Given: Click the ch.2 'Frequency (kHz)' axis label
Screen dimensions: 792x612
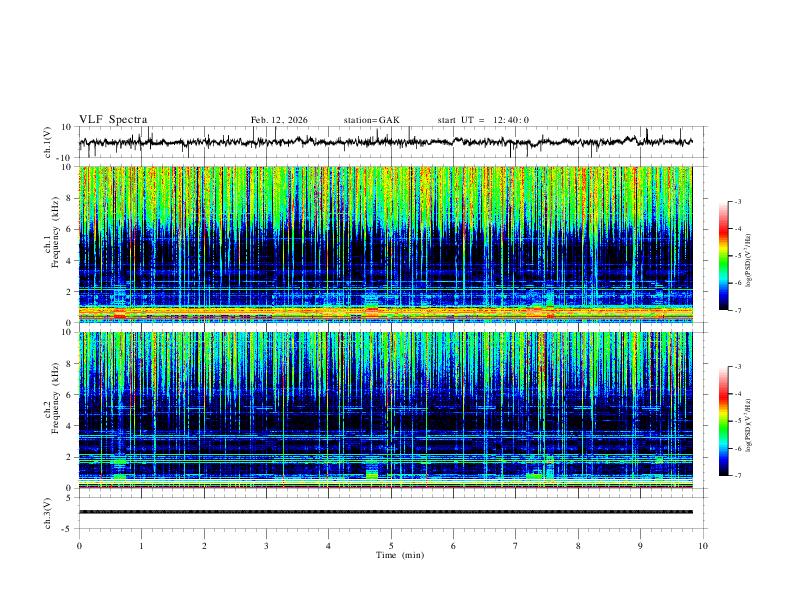Looking at the screenshot, I should pos(55,398).
